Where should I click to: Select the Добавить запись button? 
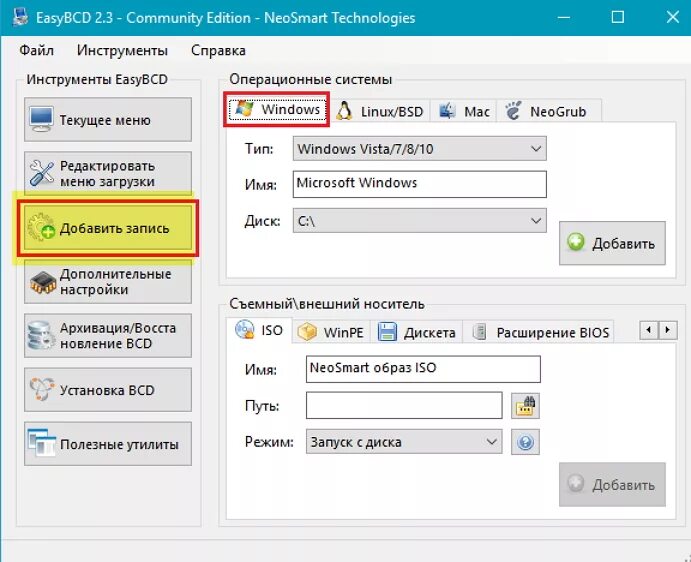click(x=108, y=228)
